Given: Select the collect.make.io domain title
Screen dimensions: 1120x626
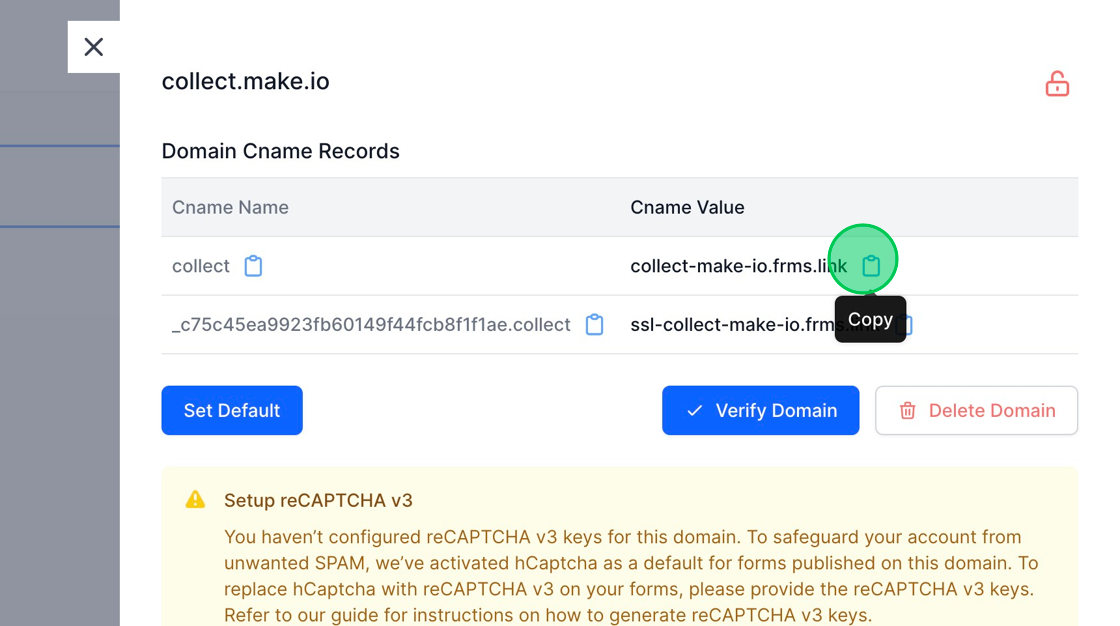Looking at the screenshot, I should (245, 81).
